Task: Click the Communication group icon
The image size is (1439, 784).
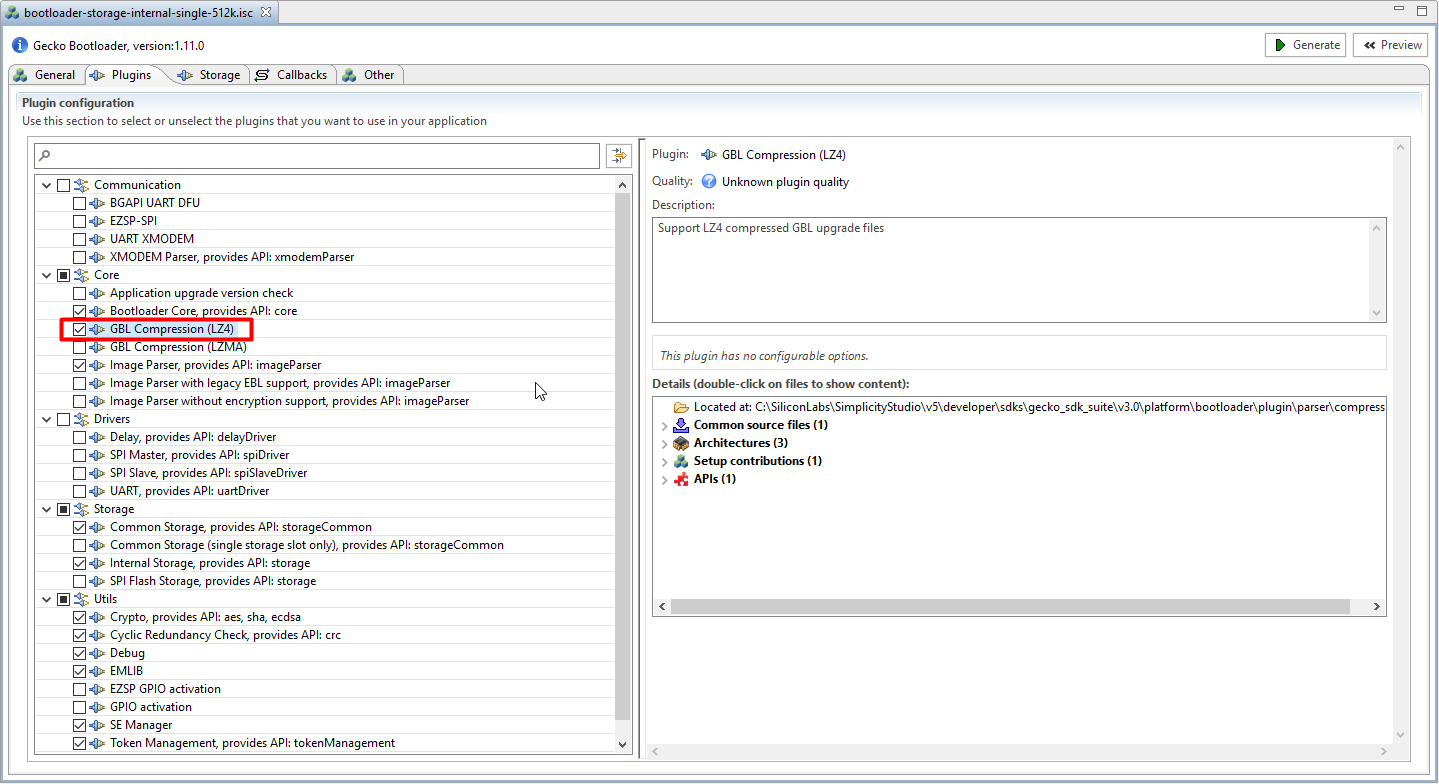Action: 81,185
